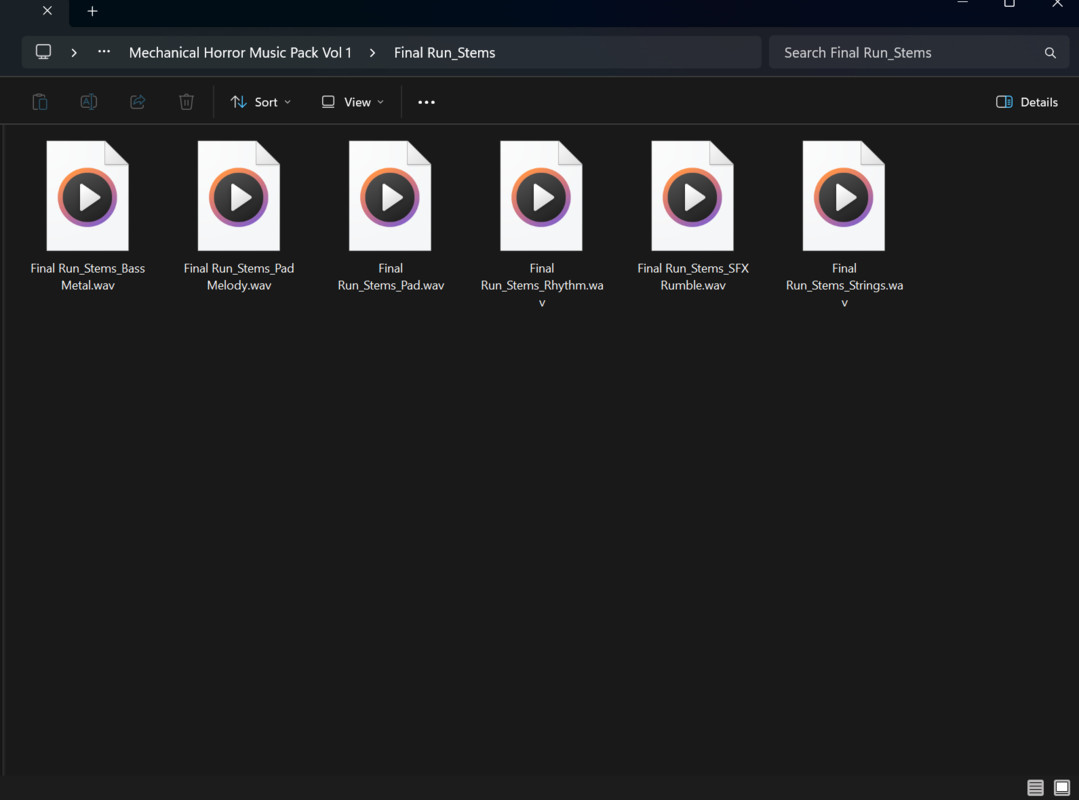Switch to details list view icon in status bar

click(1036, 787)
